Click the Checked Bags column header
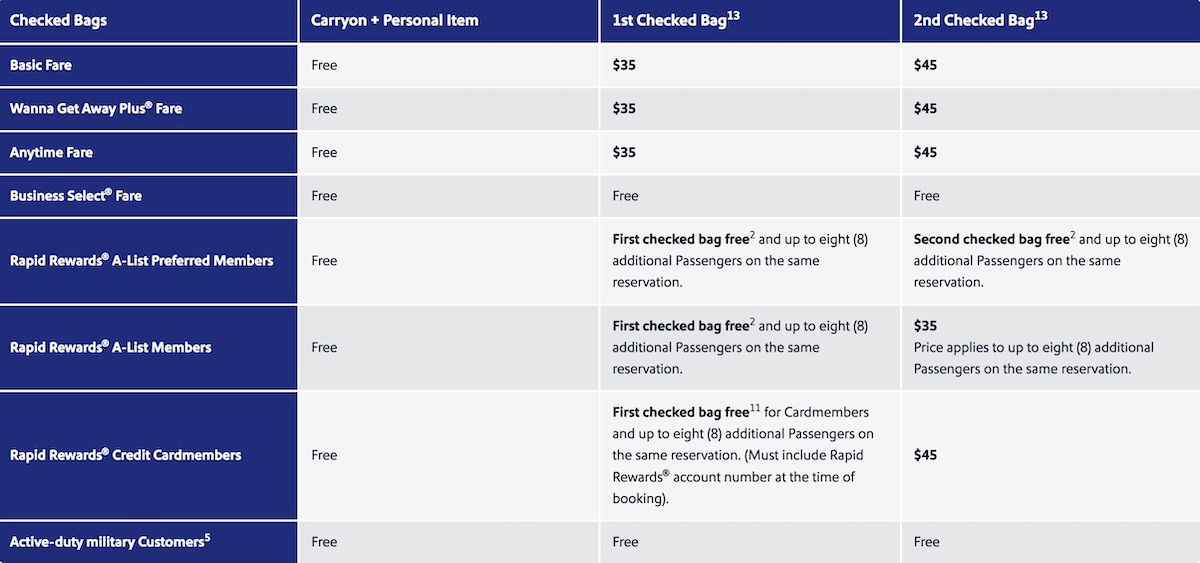The width and height of the screenshot is (1200, 563). point(58,21)
